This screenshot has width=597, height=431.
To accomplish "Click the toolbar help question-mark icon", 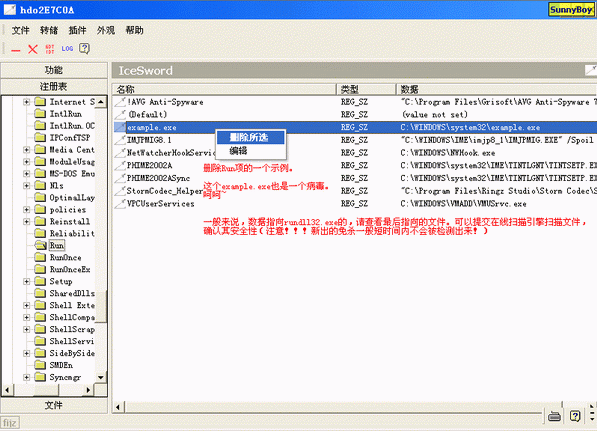I will click(x=84, y=48).
